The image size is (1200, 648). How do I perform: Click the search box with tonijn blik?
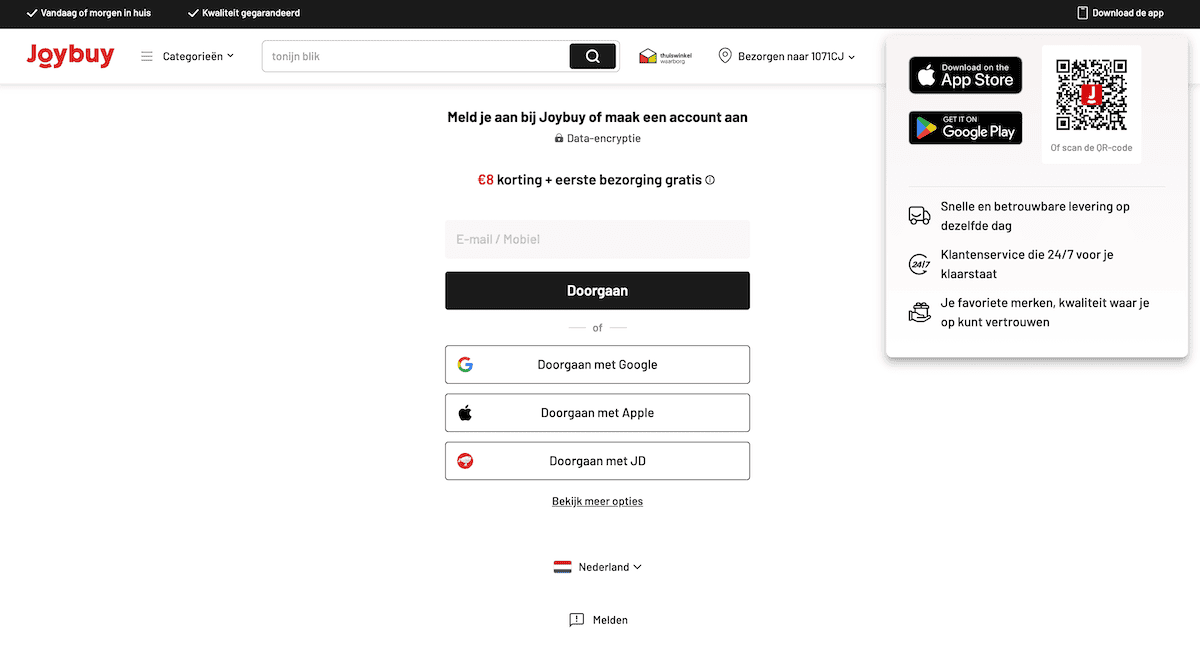click(x=415, y=56)
